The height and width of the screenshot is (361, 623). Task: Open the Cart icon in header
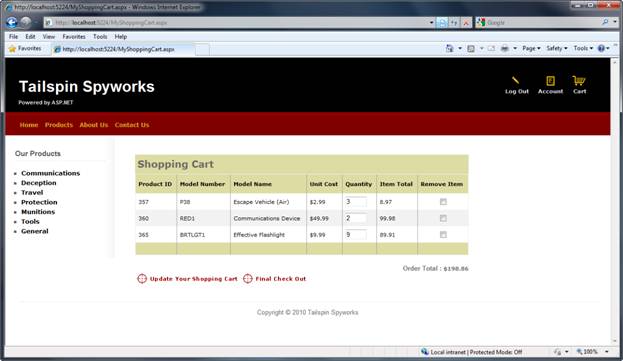coord(579,81)
